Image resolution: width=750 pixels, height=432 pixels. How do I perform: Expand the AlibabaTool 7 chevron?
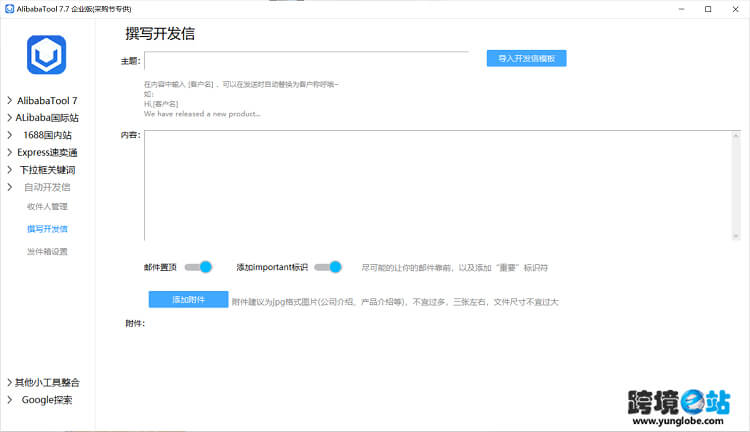point(10,100)
